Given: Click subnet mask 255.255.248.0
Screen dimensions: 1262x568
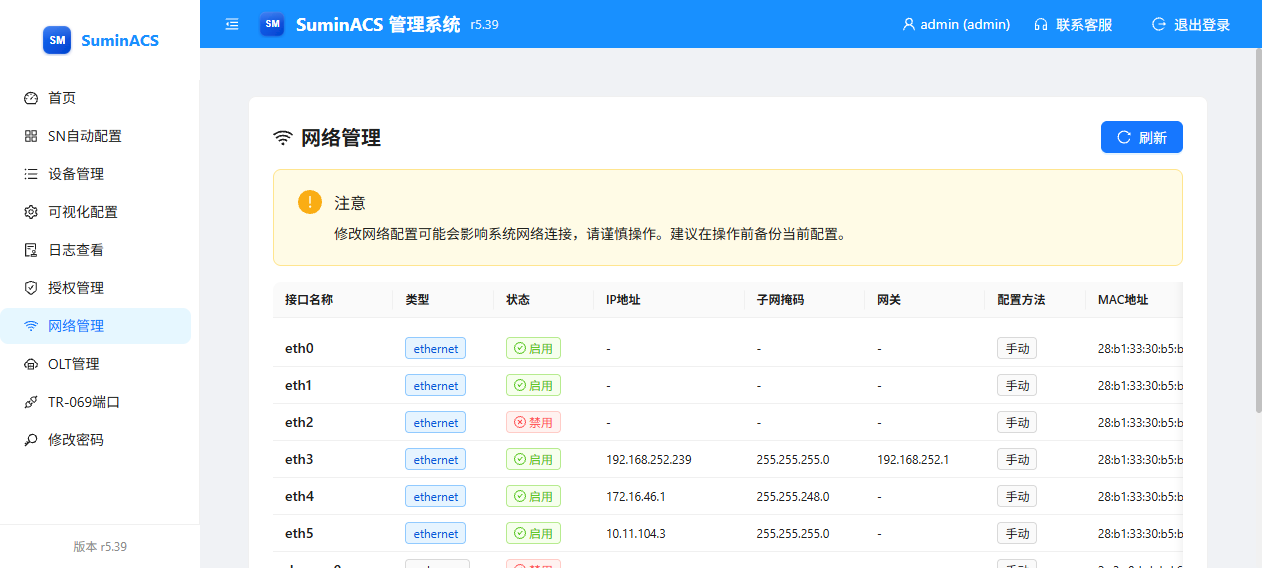Looking at the screenshot, I should 793,497.
